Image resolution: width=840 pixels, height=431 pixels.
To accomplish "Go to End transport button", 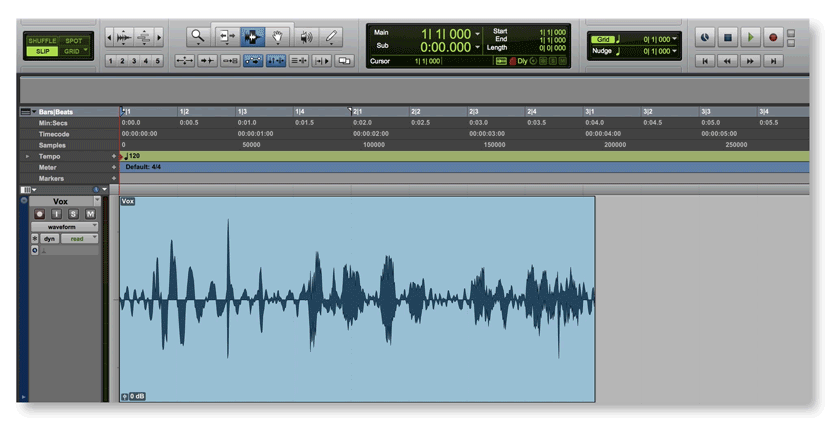I will [773, 61].
